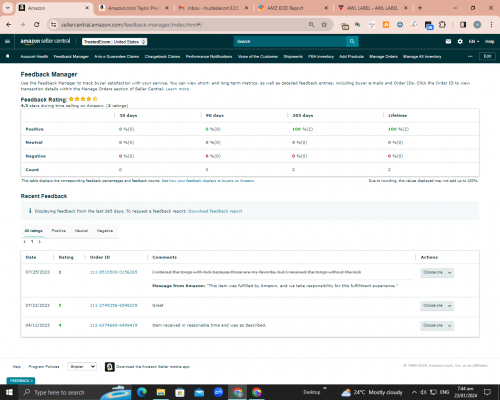This screenshot has height=400, width=500.
Task: Reload the Seller Central page
Action: [37, 25]
